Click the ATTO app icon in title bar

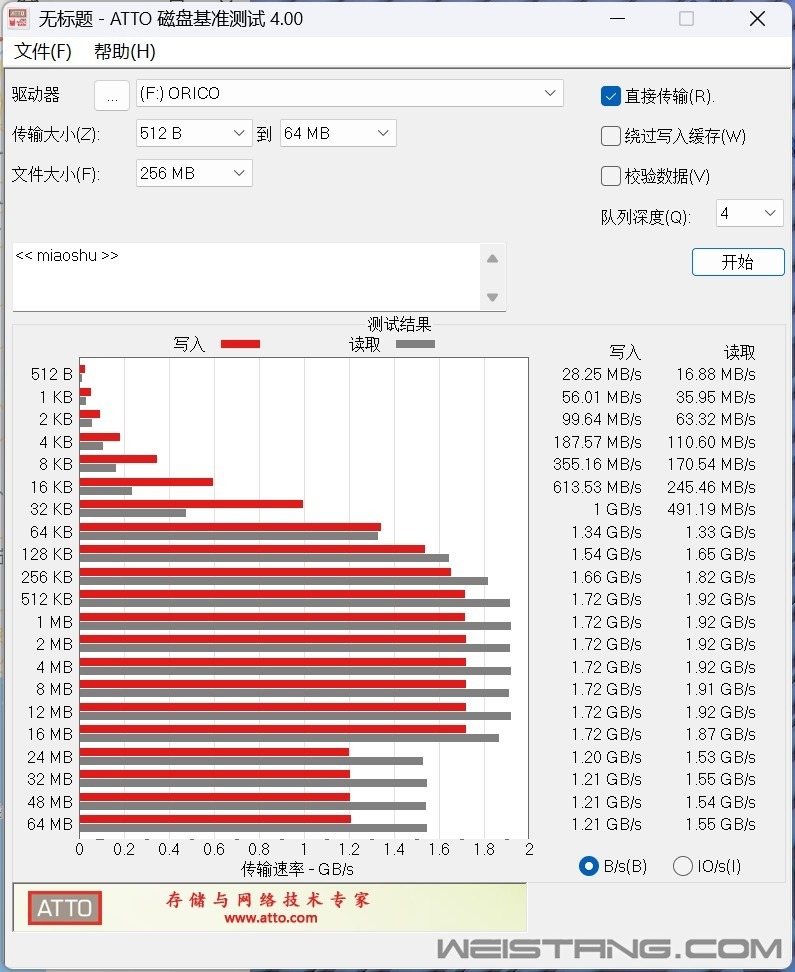pos(18,19)
